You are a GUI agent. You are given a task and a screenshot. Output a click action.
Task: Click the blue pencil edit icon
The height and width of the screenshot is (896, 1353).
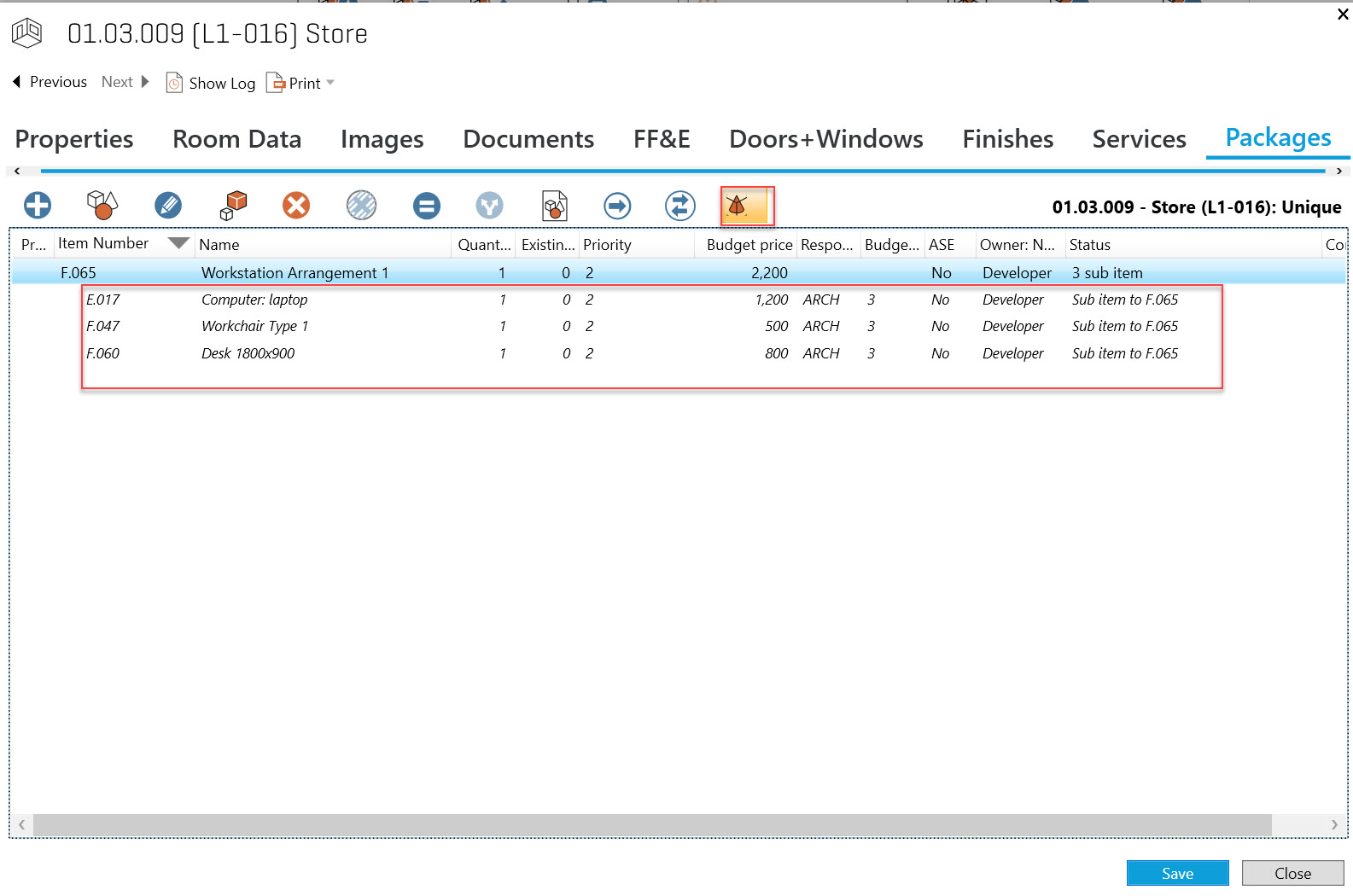(168, 206)
